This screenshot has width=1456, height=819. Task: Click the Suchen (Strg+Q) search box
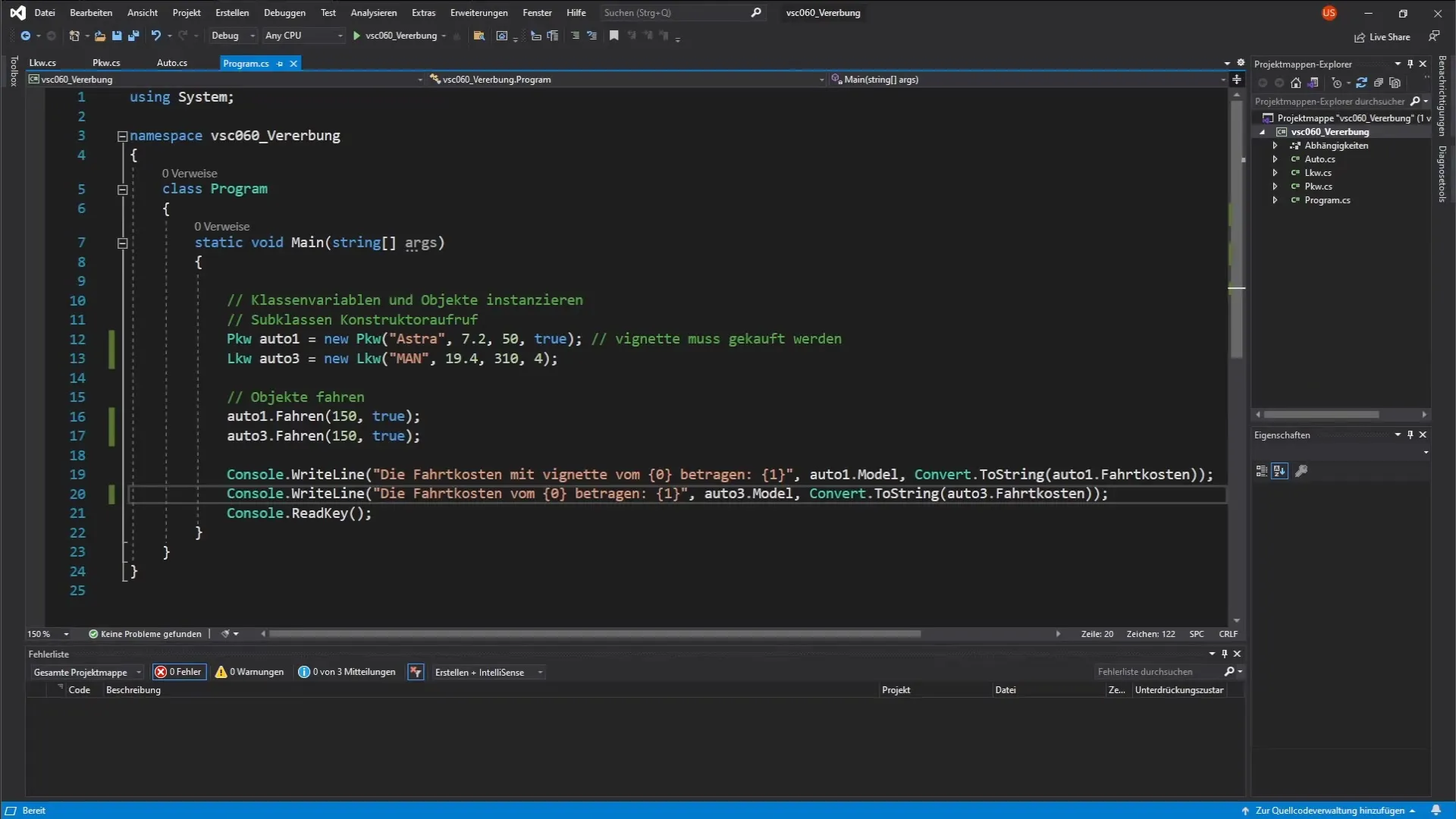pos(682,13)
